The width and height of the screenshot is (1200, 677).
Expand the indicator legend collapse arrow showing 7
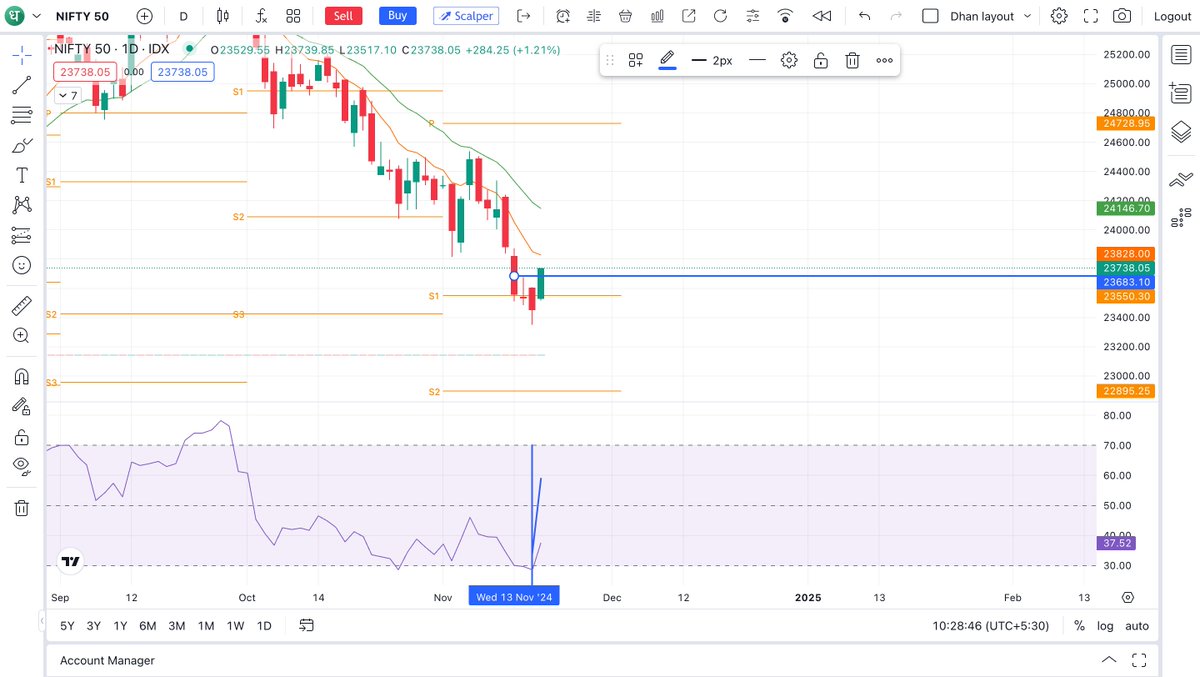point(69,95)
